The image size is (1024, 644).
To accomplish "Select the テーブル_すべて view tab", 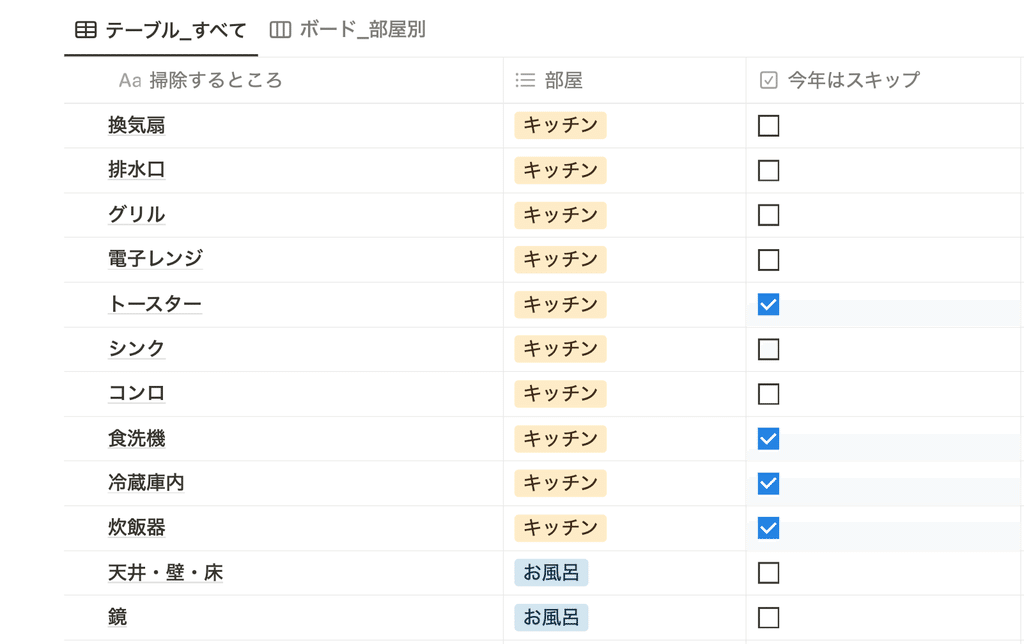I will click(161, 29).
